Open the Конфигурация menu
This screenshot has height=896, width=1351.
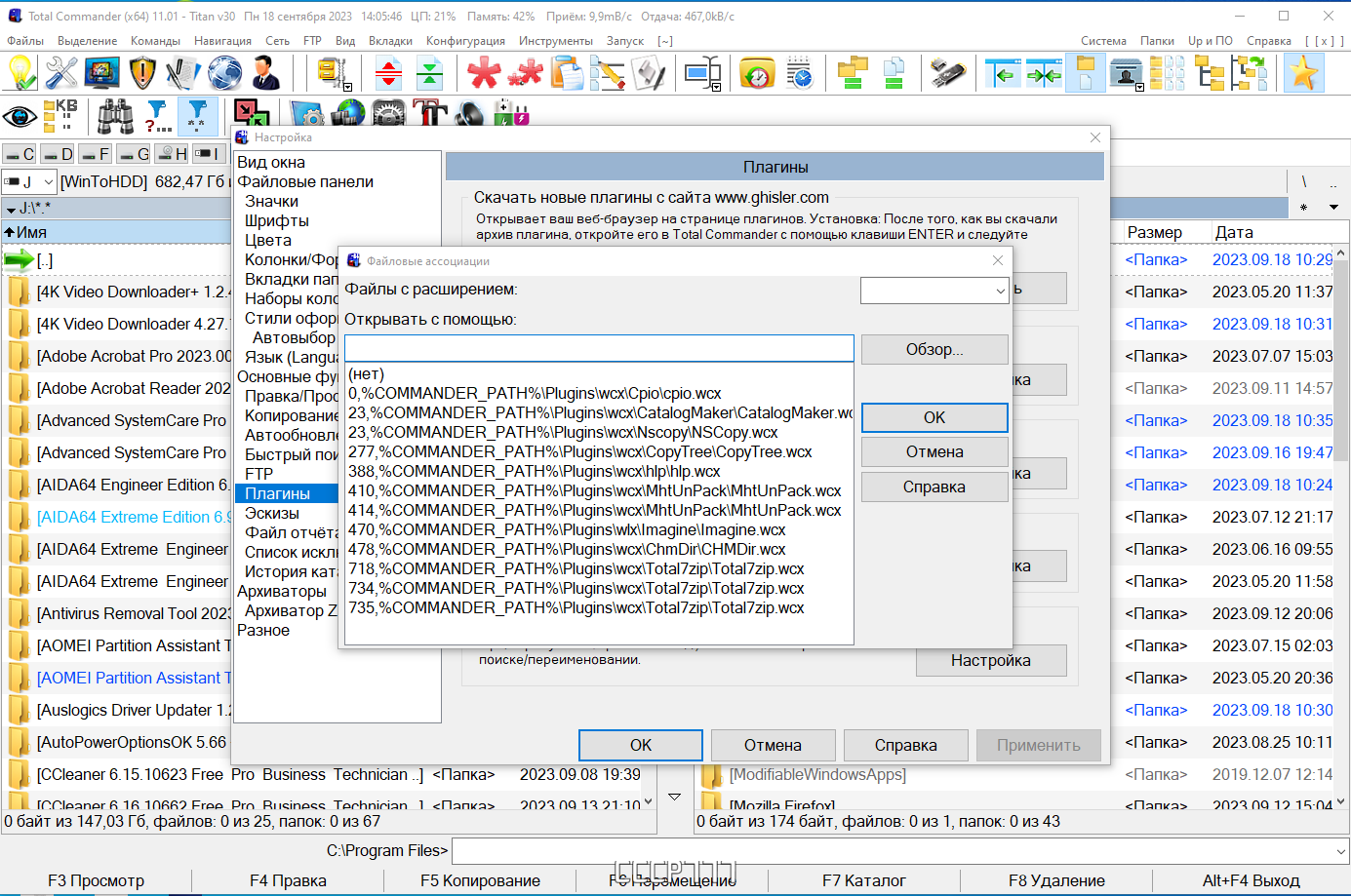pos(465,41)
